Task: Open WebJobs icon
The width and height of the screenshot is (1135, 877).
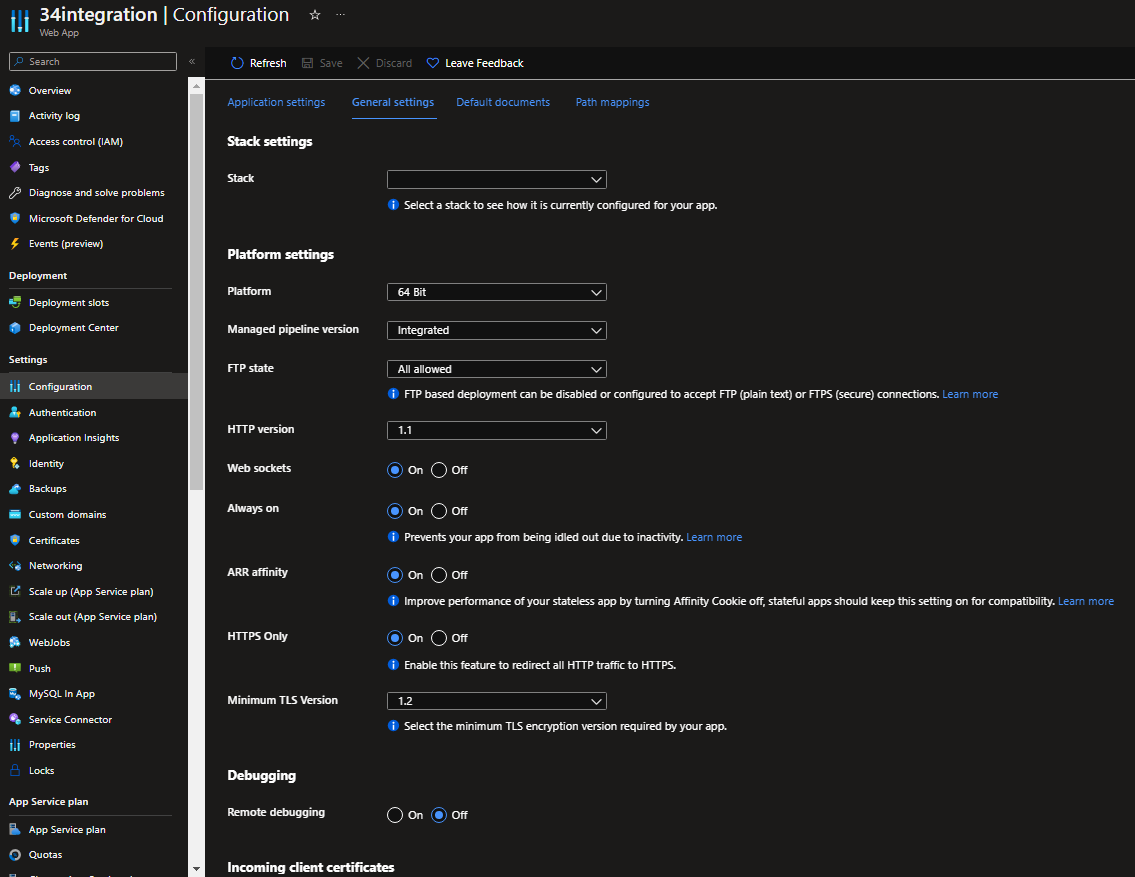Action: (14, 643)
